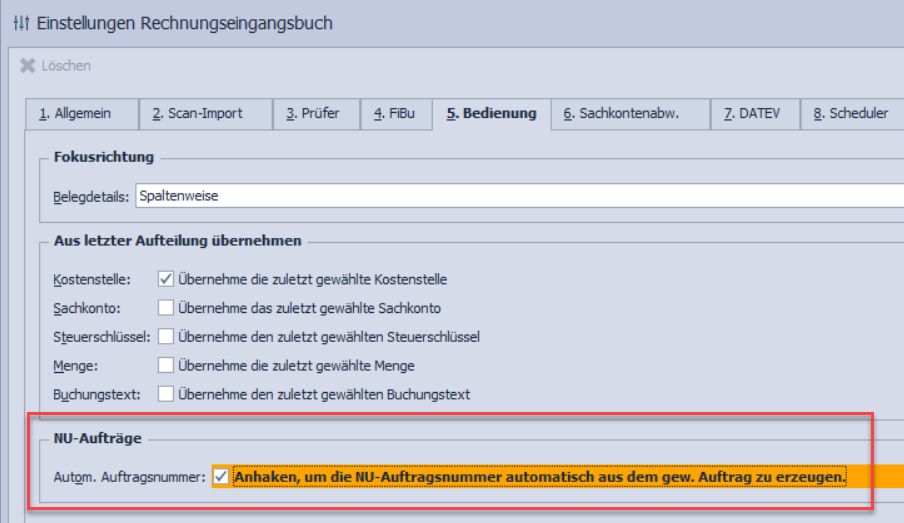Show the 8. Scheduler tab

850,114
